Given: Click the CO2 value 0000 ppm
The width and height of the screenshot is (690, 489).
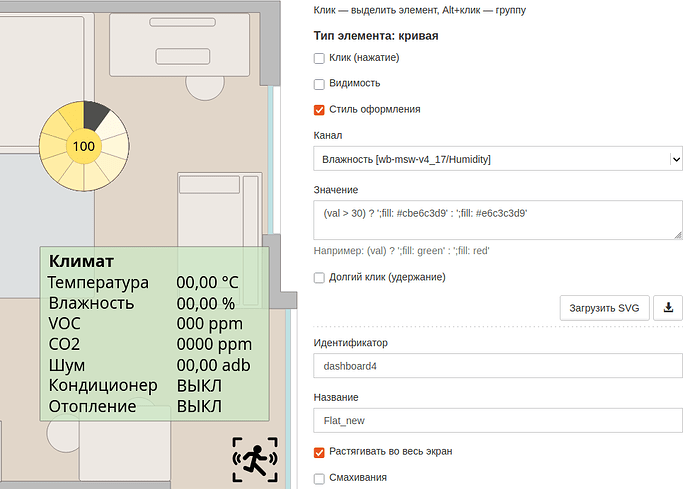Looking at the screenshot, I should pos(214,345).
